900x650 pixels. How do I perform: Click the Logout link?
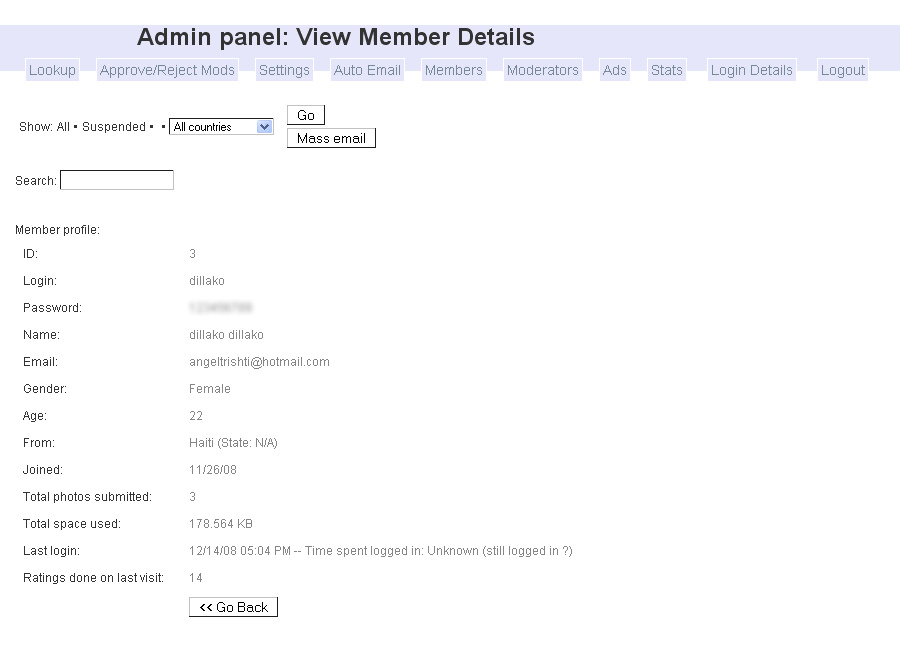pyautogui.click(x=842, y=70)
